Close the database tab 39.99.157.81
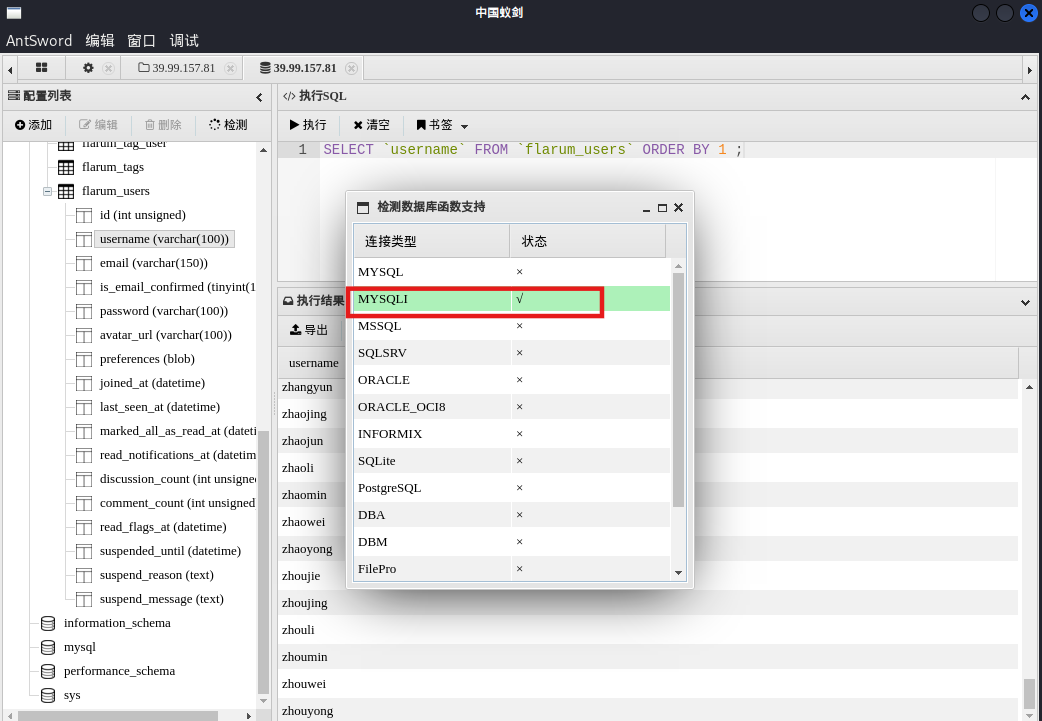Viewport: 1042px width, 721px height. coord(352,68)
